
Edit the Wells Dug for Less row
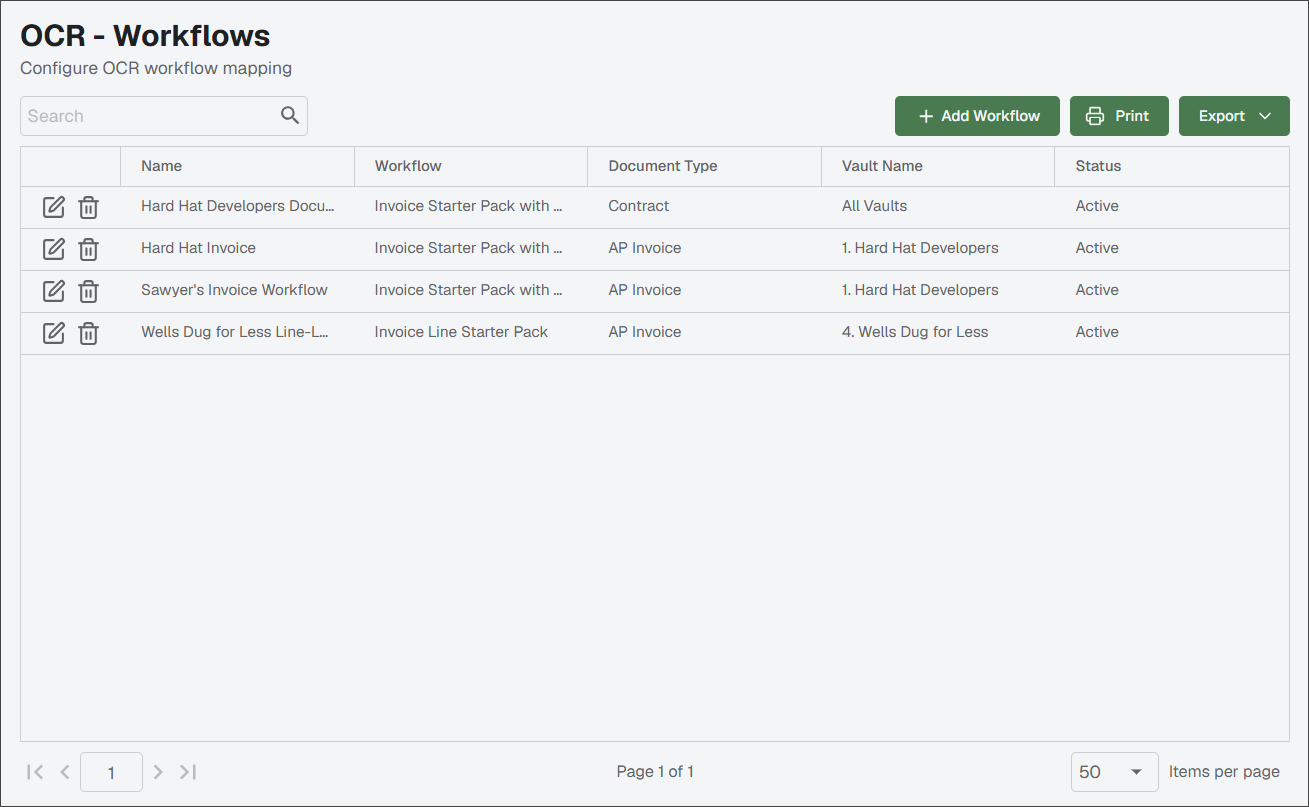point(54,333)
